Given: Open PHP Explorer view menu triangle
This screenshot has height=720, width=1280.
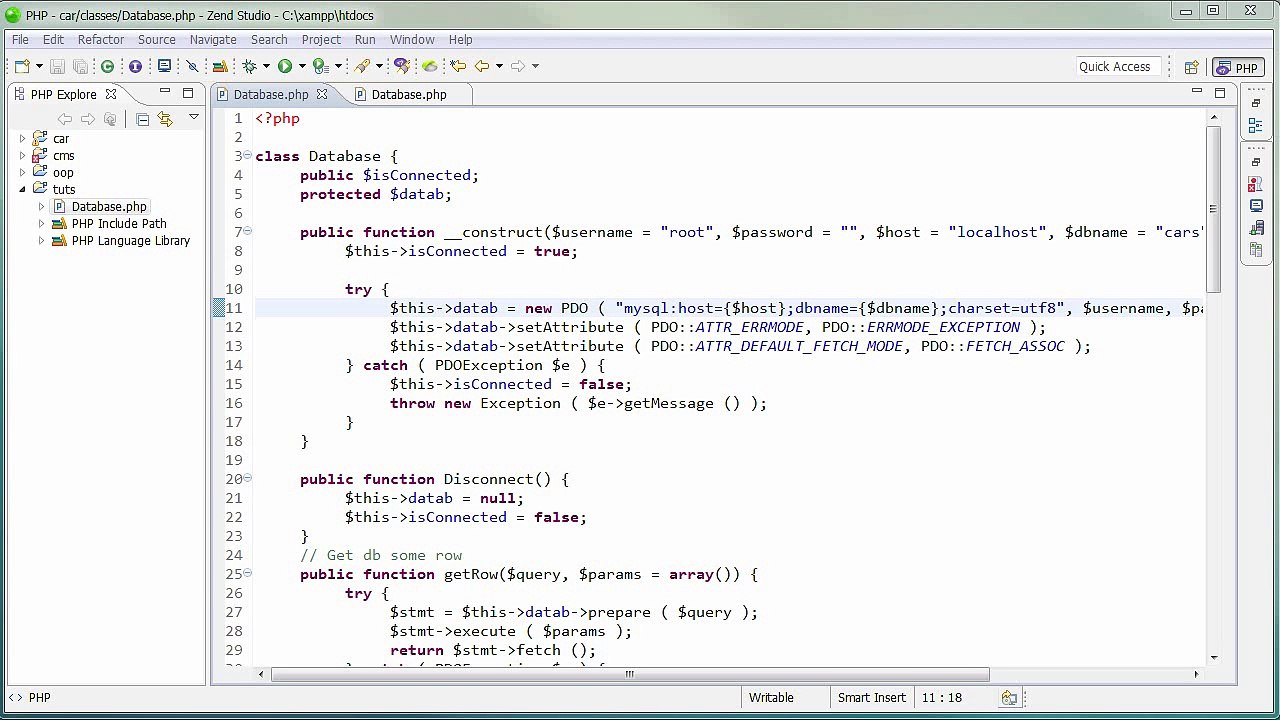Looking at the screenshot, I should pos(194,118).
